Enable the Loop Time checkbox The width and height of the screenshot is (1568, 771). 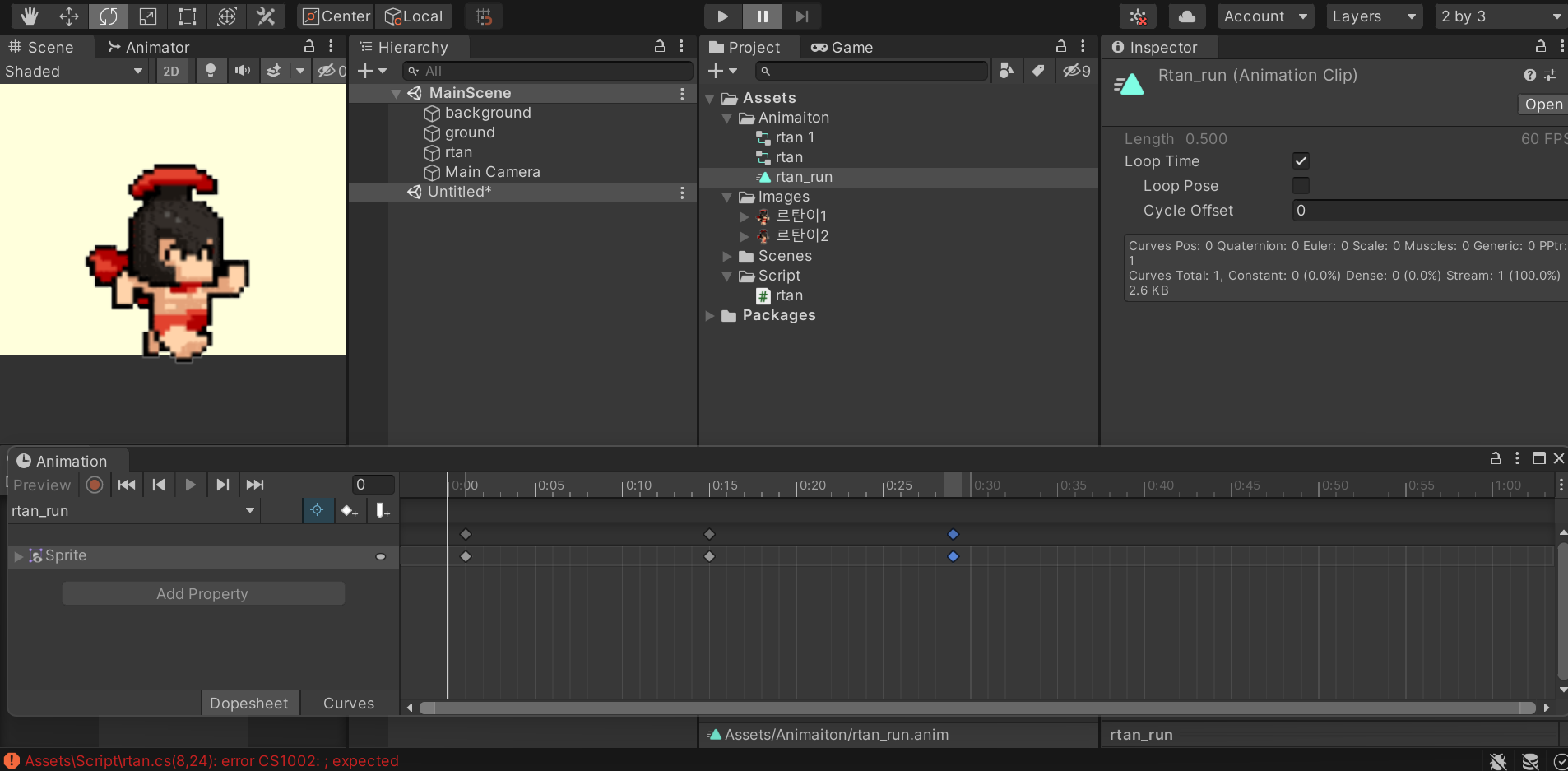click(1301, 161)
